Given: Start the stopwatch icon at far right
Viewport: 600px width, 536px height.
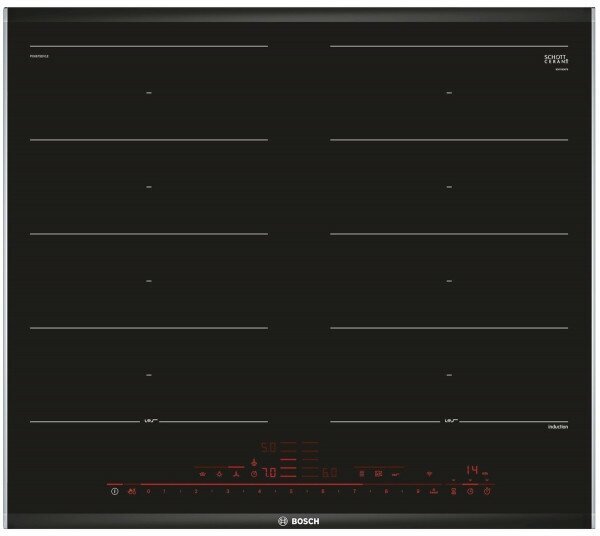Looking at the screenshot, I should tap(487, 491).
